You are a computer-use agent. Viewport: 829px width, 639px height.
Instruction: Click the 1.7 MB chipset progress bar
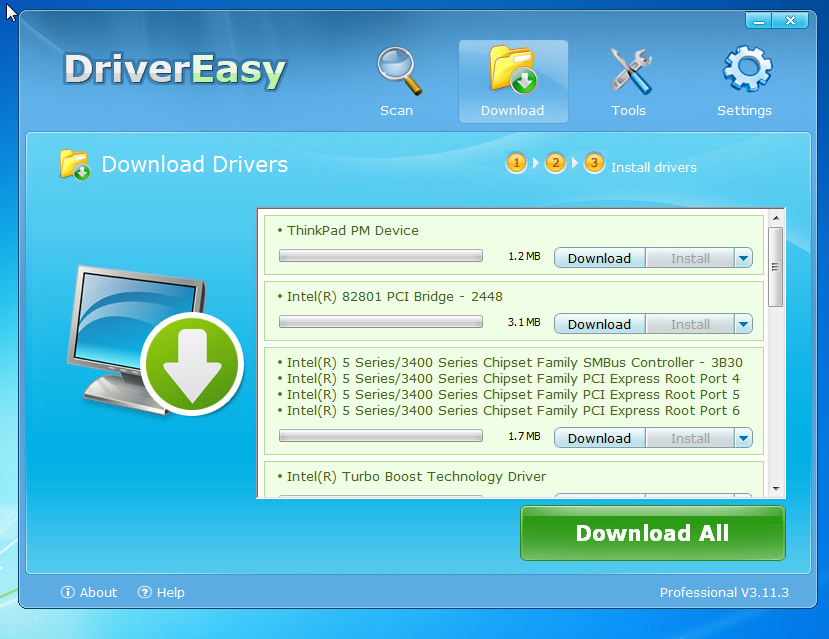click(381, 436)
